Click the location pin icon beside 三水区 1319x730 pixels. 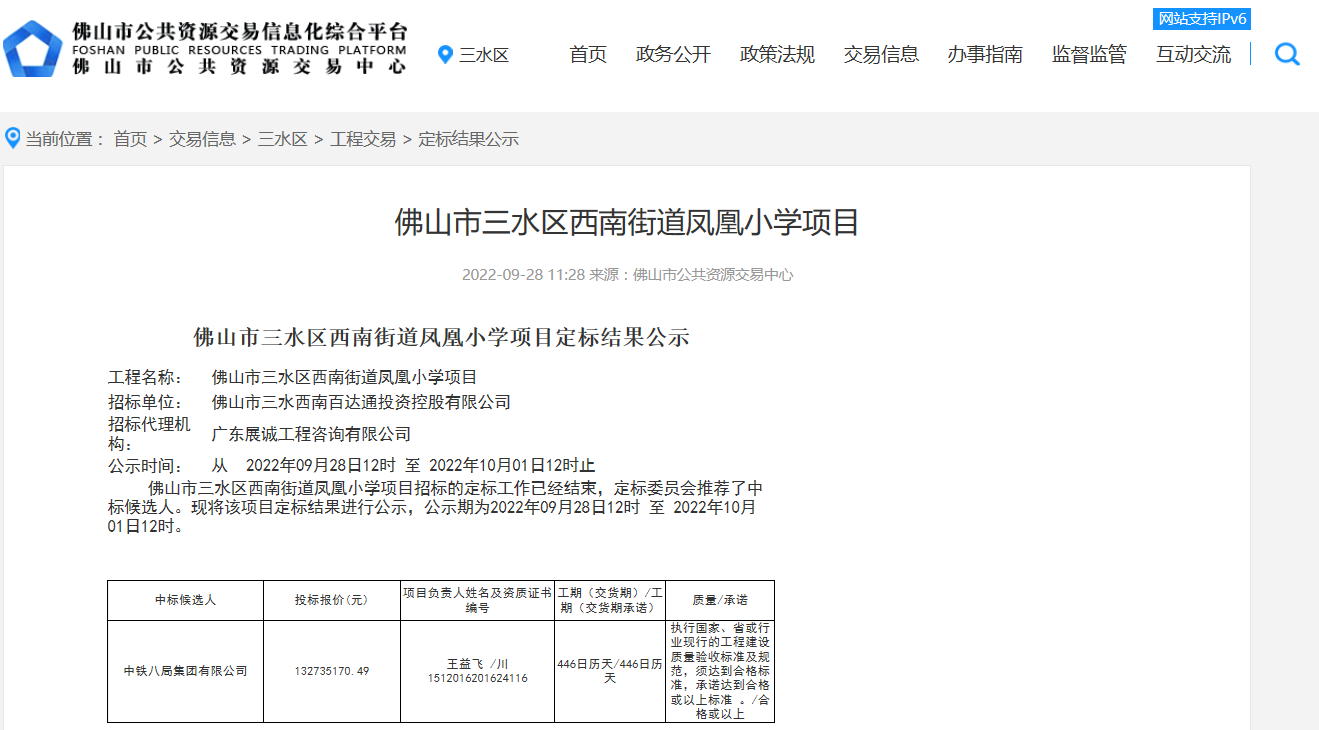444,55
